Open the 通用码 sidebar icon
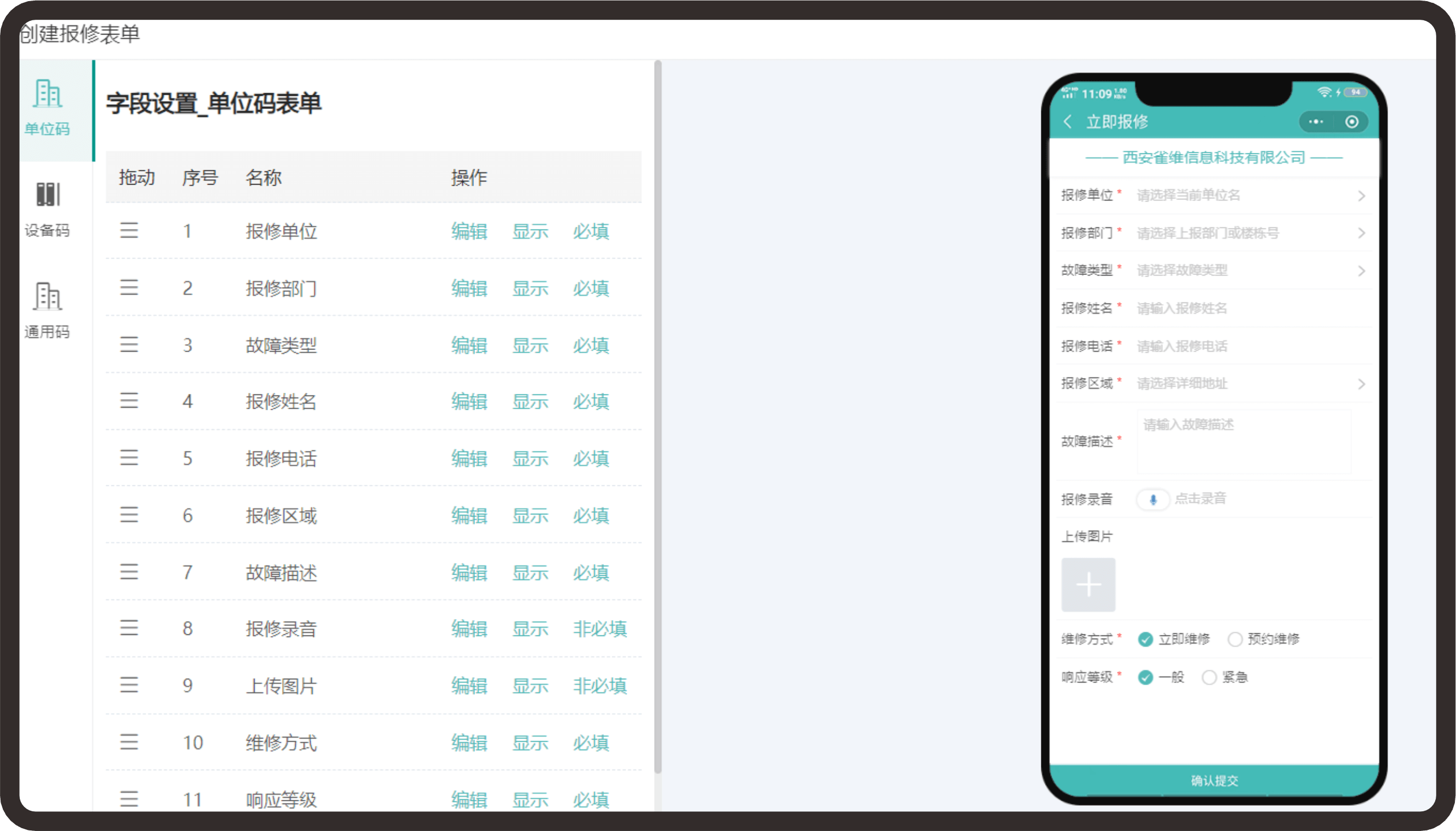The image size is (1456, 831). coord(47,296)
